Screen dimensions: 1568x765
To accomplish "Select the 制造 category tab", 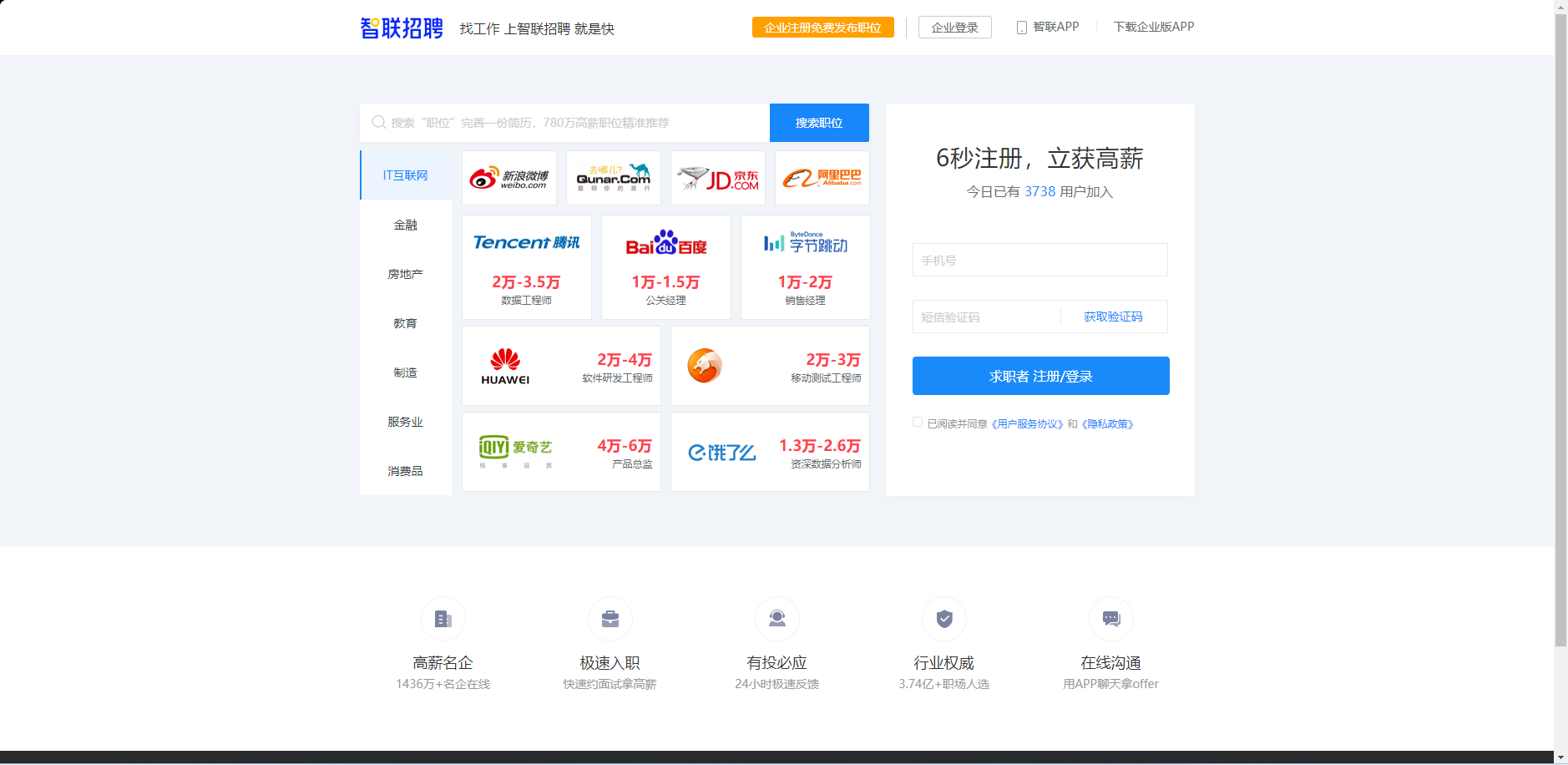I will pos(406,372).
